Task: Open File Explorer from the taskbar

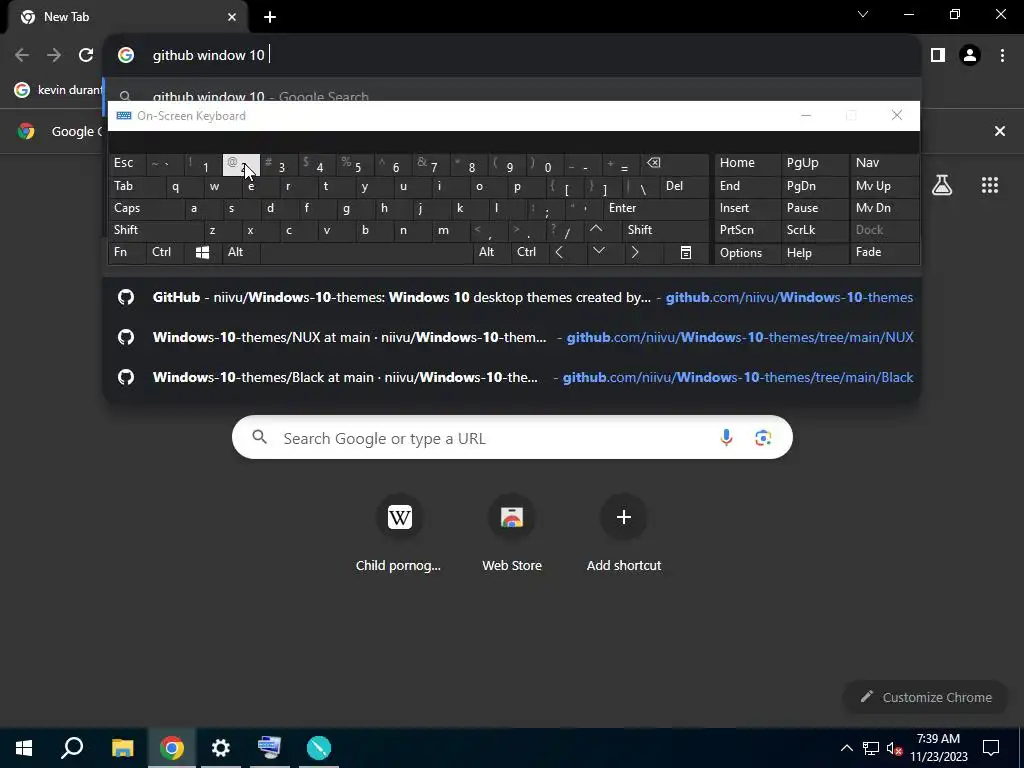Action: click(x=122, y=748)
